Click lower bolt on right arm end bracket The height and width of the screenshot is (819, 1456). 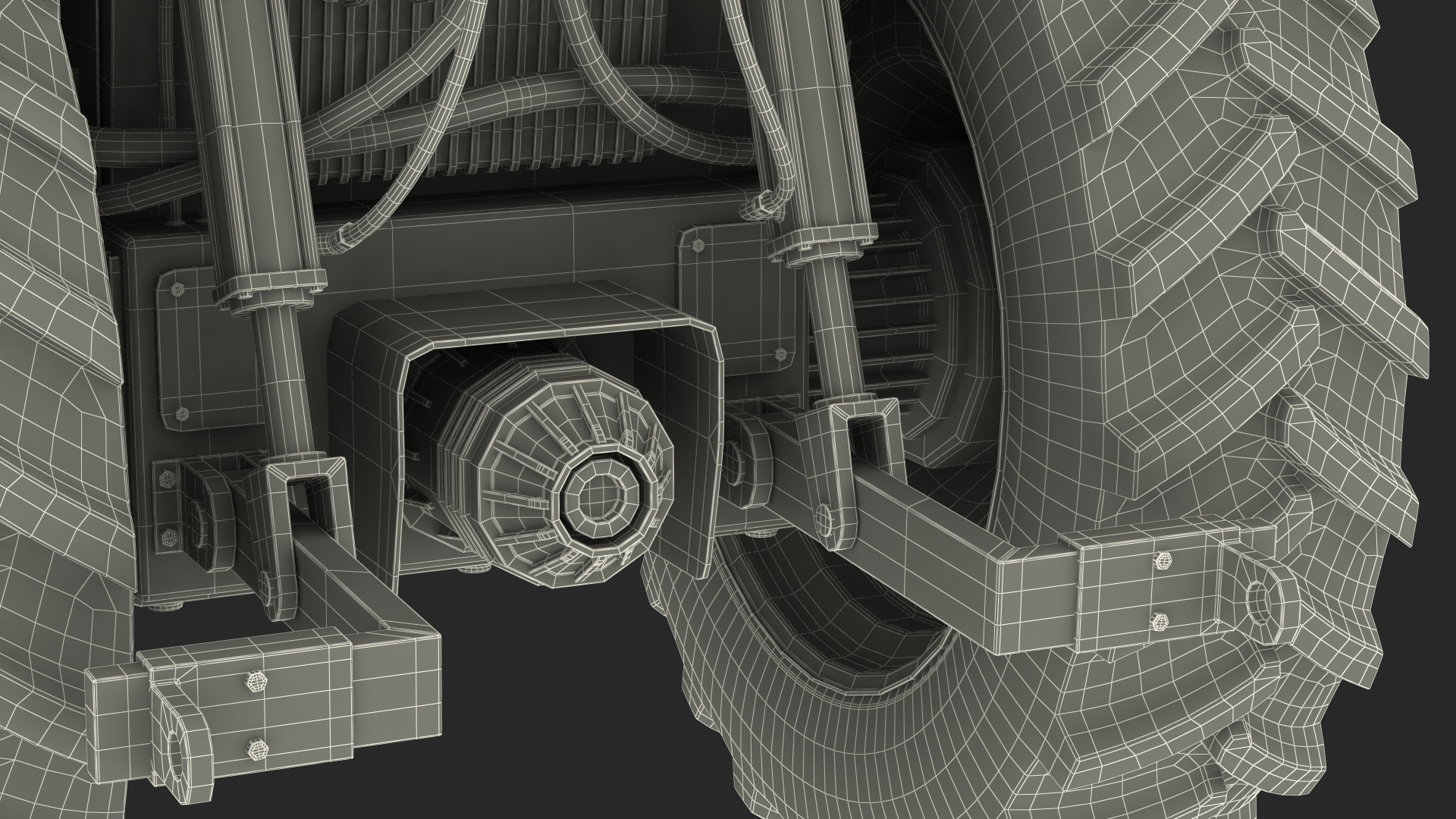coord(1159,622)
